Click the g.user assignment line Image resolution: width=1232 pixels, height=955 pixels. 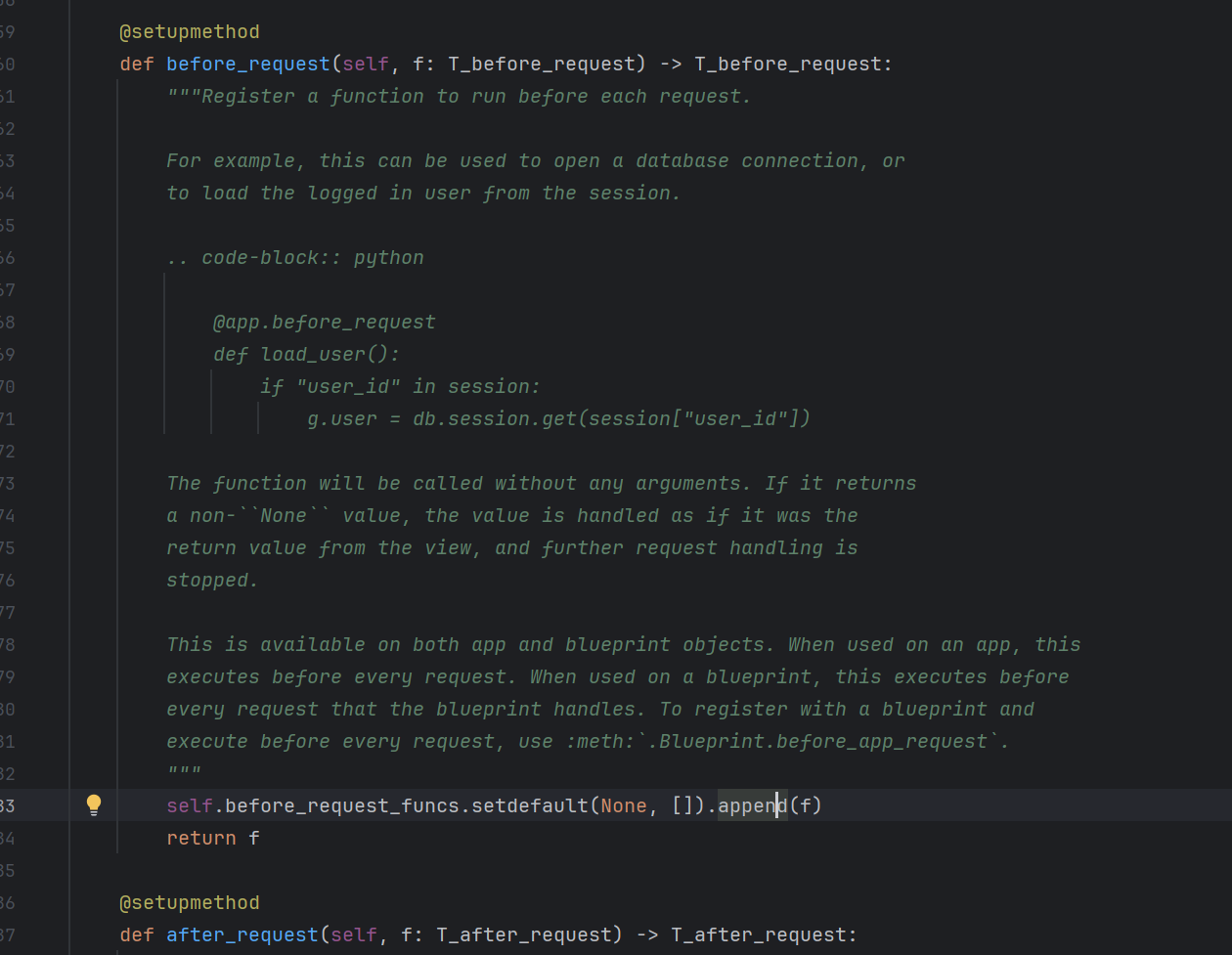(558, 419)
